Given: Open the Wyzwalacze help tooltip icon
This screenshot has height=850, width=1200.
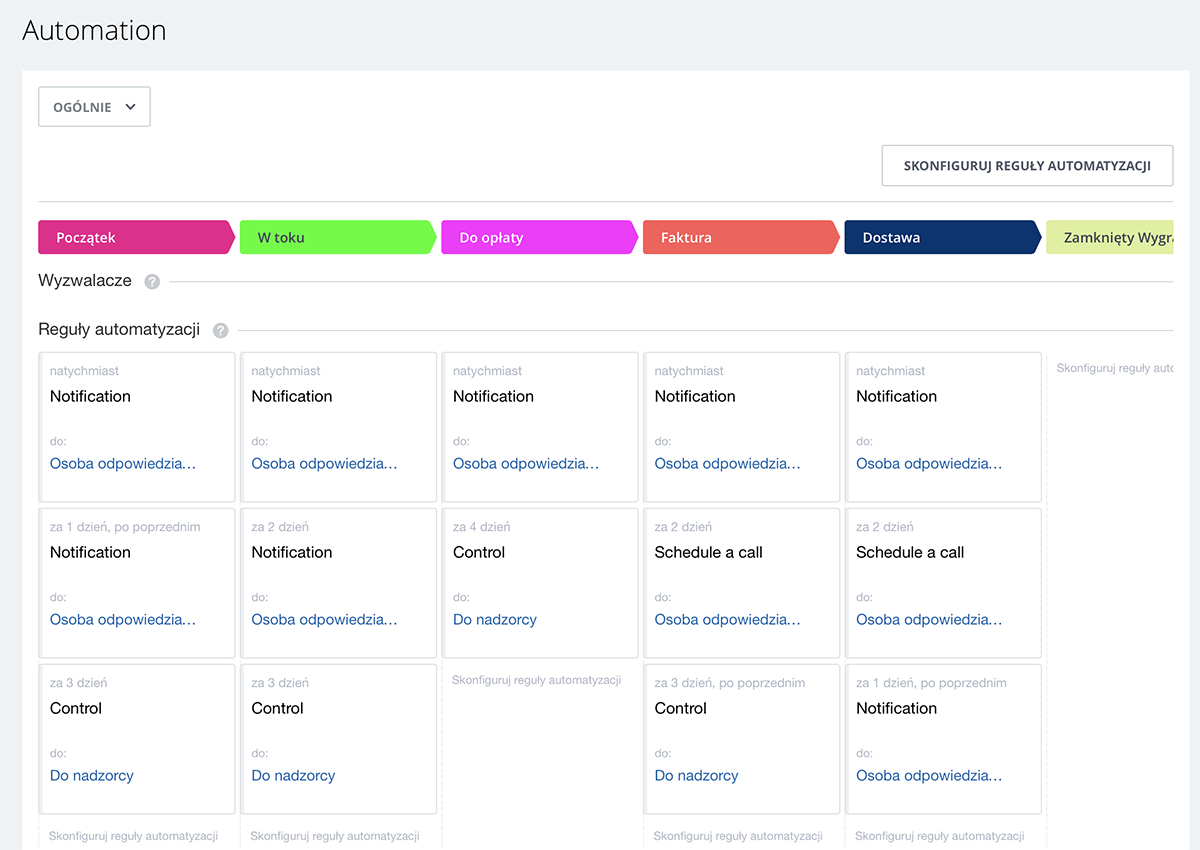Looking at the screenshot, I should [152, 281].
